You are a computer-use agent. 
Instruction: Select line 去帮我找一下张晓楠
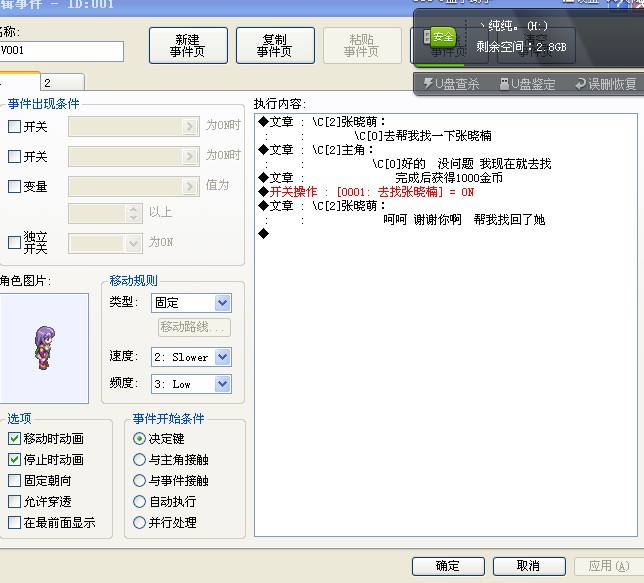tap(423, 136)
